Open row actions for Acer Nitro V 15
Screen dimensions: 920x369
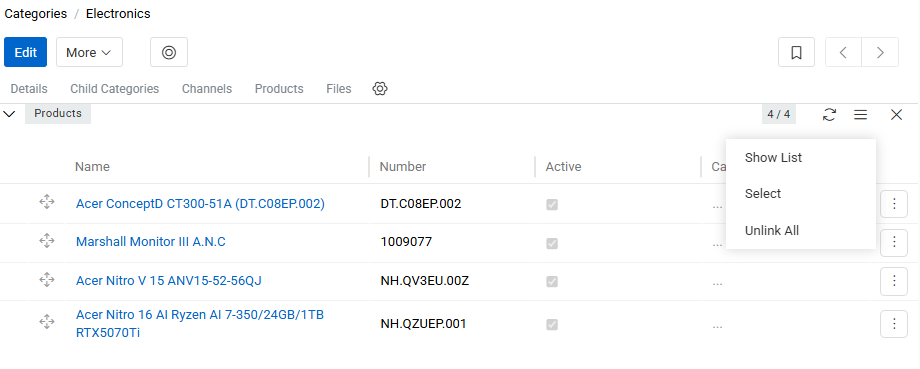pyautogui.click(x=894, y=282)
